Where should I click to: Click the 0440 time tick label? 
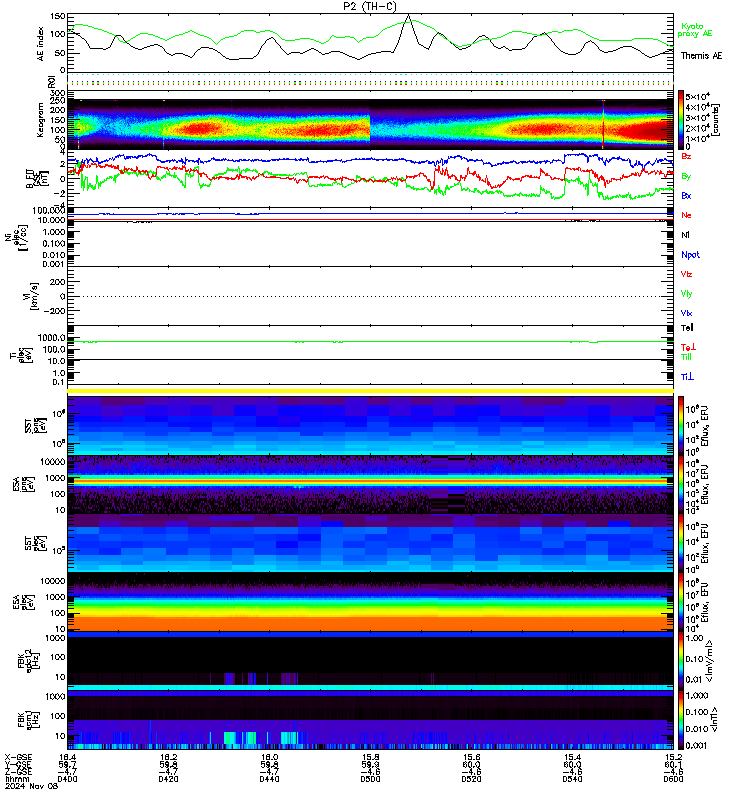tap(269, 779)
